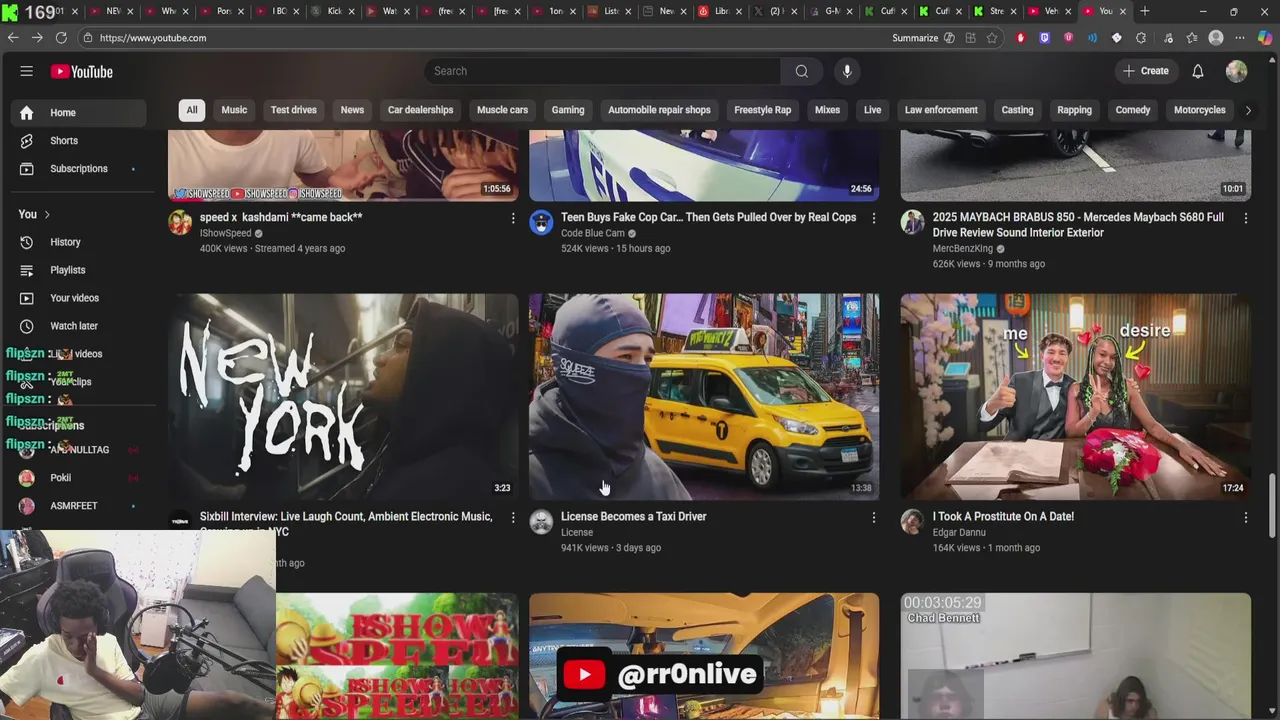Select the Comedy filter chip
1280x720 pixels.
pyautogui.click(x=1133, y=110)
